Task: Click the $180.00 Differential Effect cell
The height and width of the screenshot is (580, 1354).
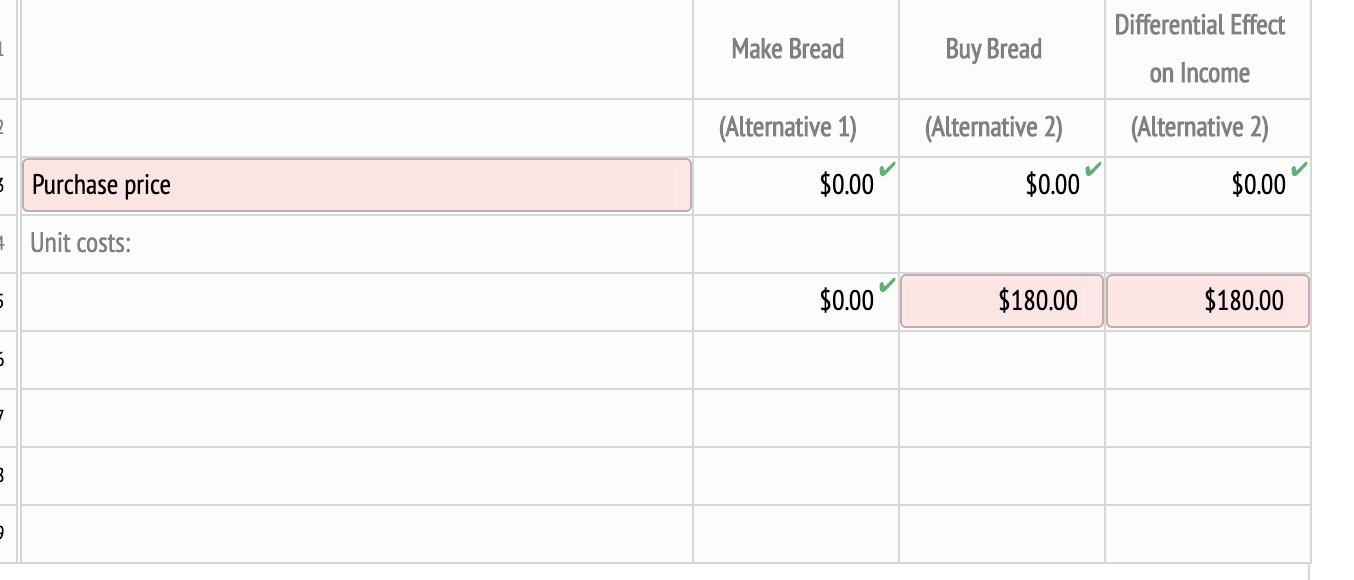Action: coord(1207,301)
